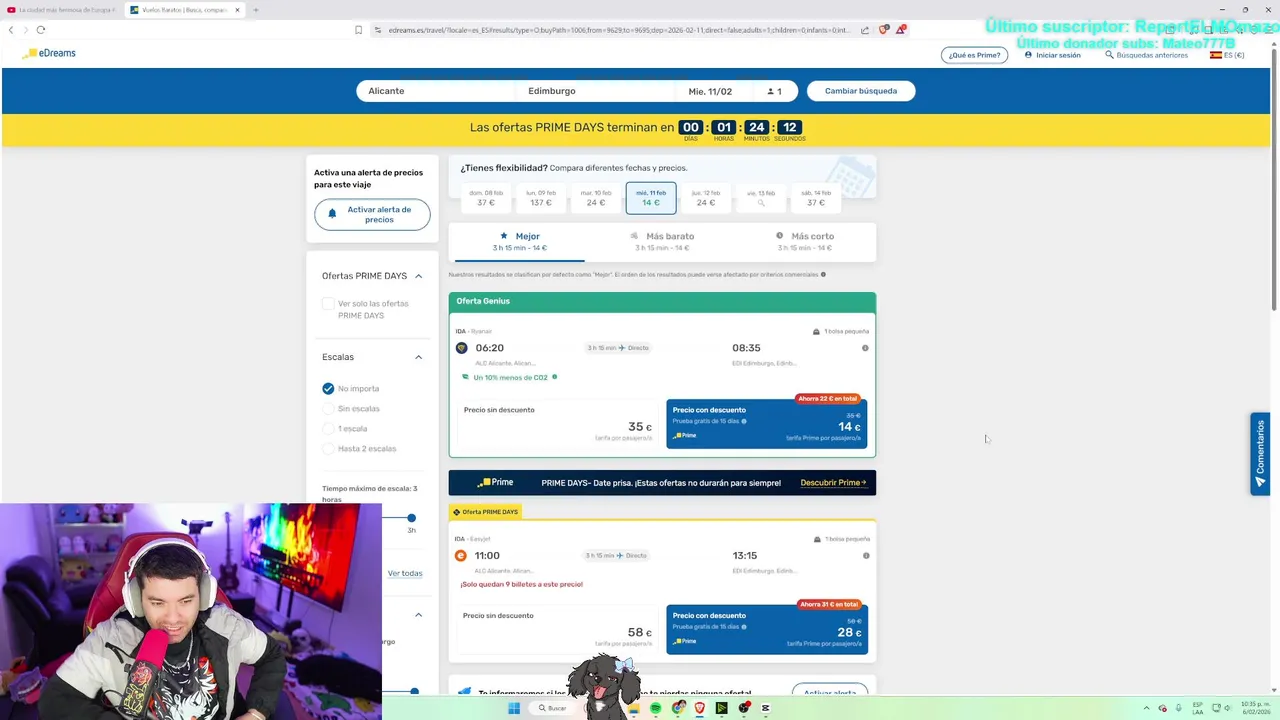Viewport: 1280px width, 720px height.
Task: Choose 35 € price without discount
Action: [x=557, y=425]
